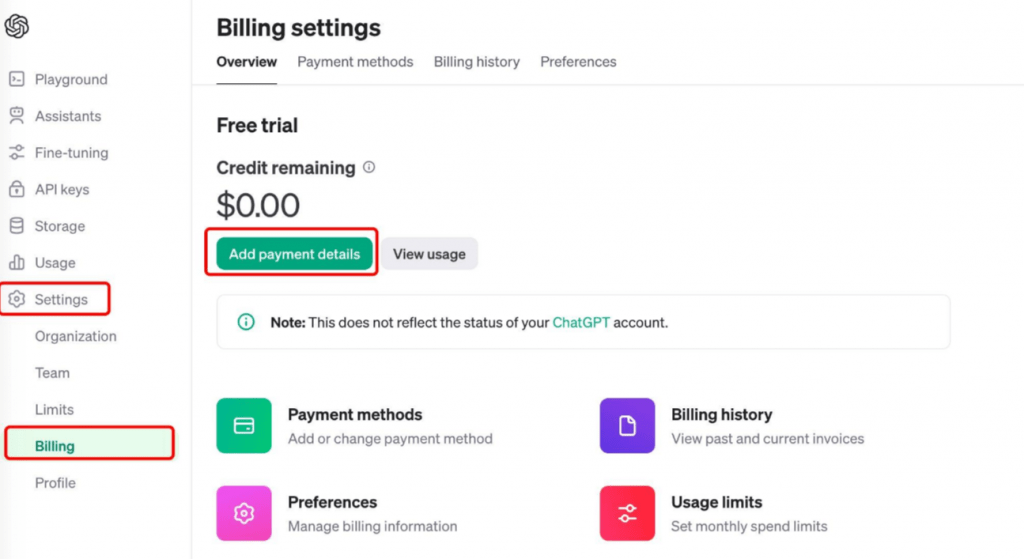The height and width of the screenshot is (559, 1024).
Task: Click the Credit remaining info icon
Action: point(369,167)
